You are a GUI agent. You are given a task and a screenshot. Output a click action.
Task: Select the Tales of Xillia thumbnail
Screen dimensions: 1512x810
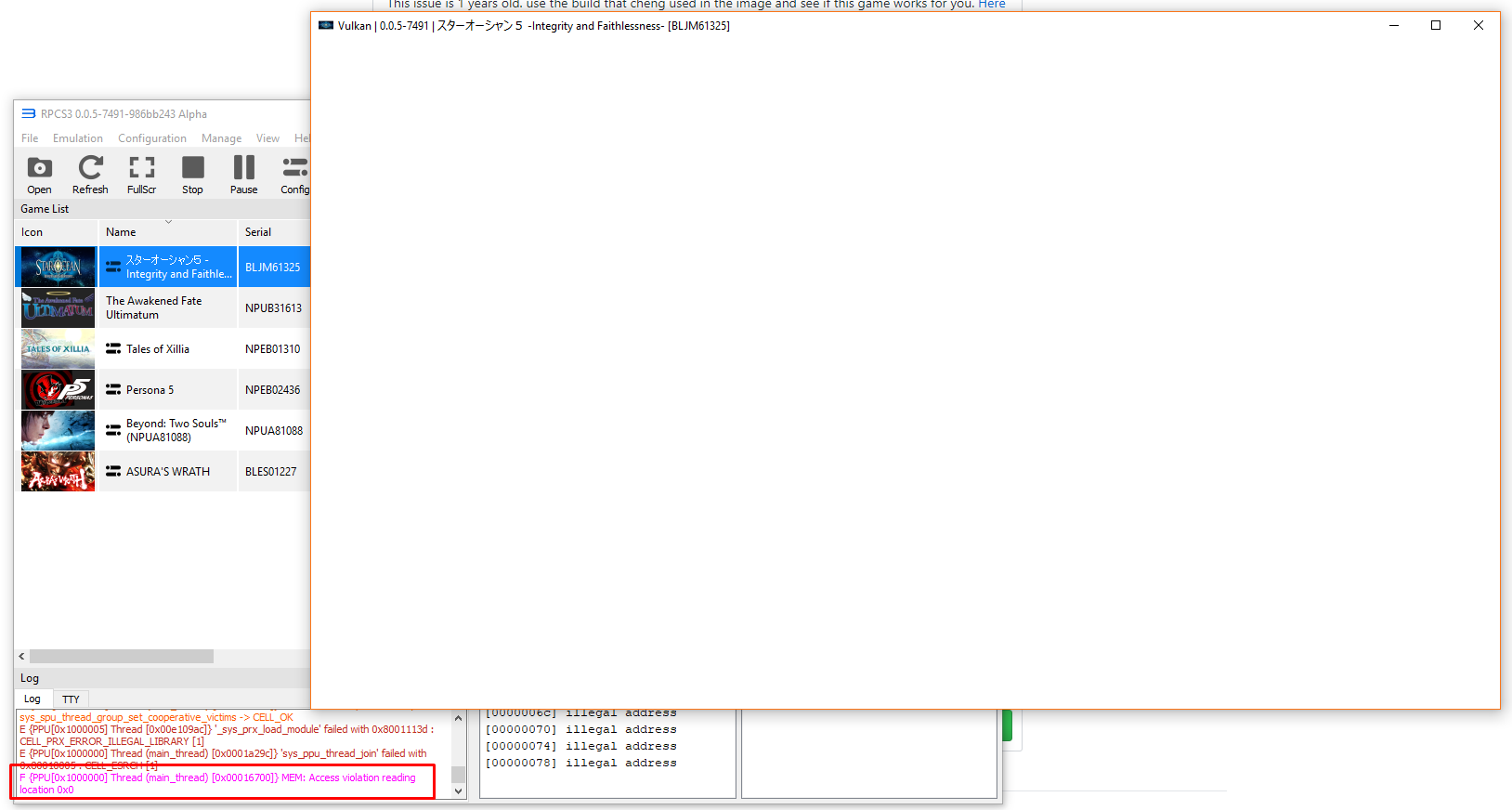click(x=58, y=348)
